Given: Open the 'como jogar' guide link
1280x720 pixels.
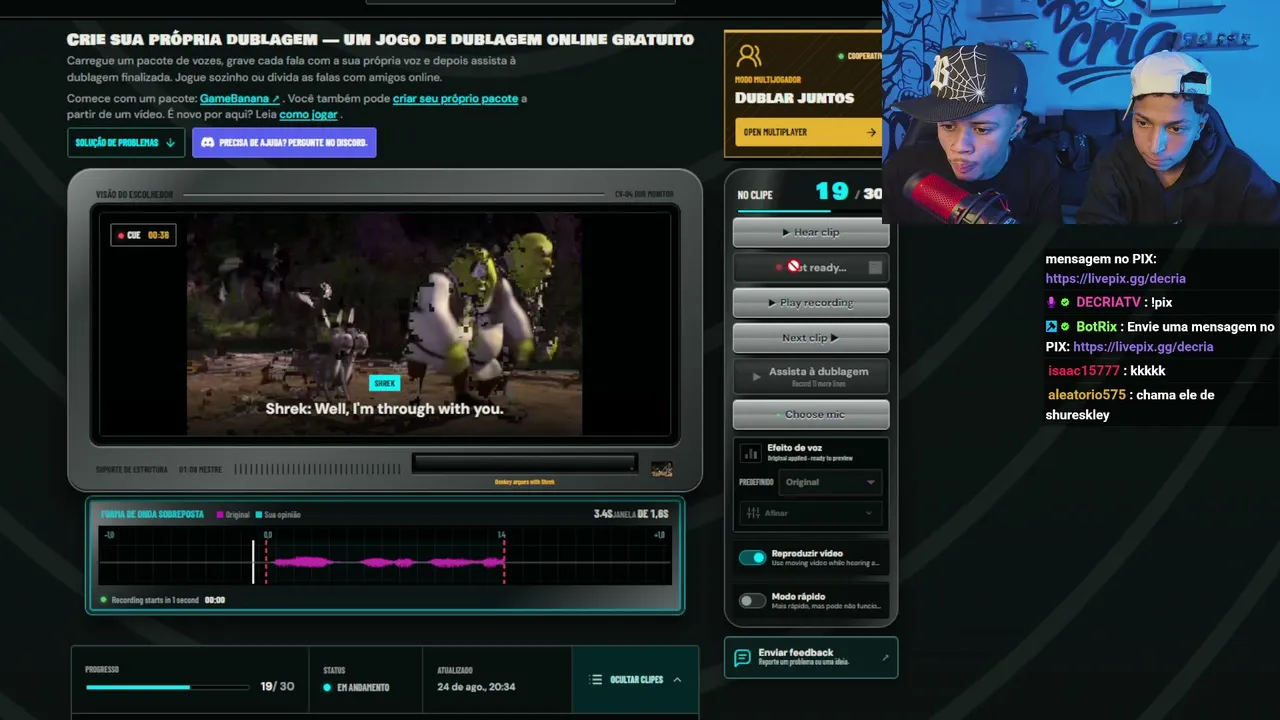Looking at the screenshot, I should click(308, 114).
